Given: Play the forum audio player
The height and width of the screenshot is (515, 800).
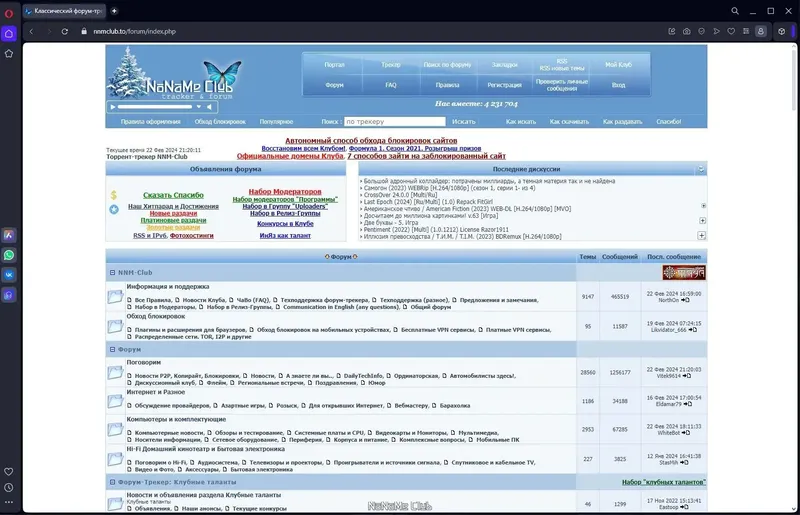Looking at the screenshot, I should click(113, 107).
